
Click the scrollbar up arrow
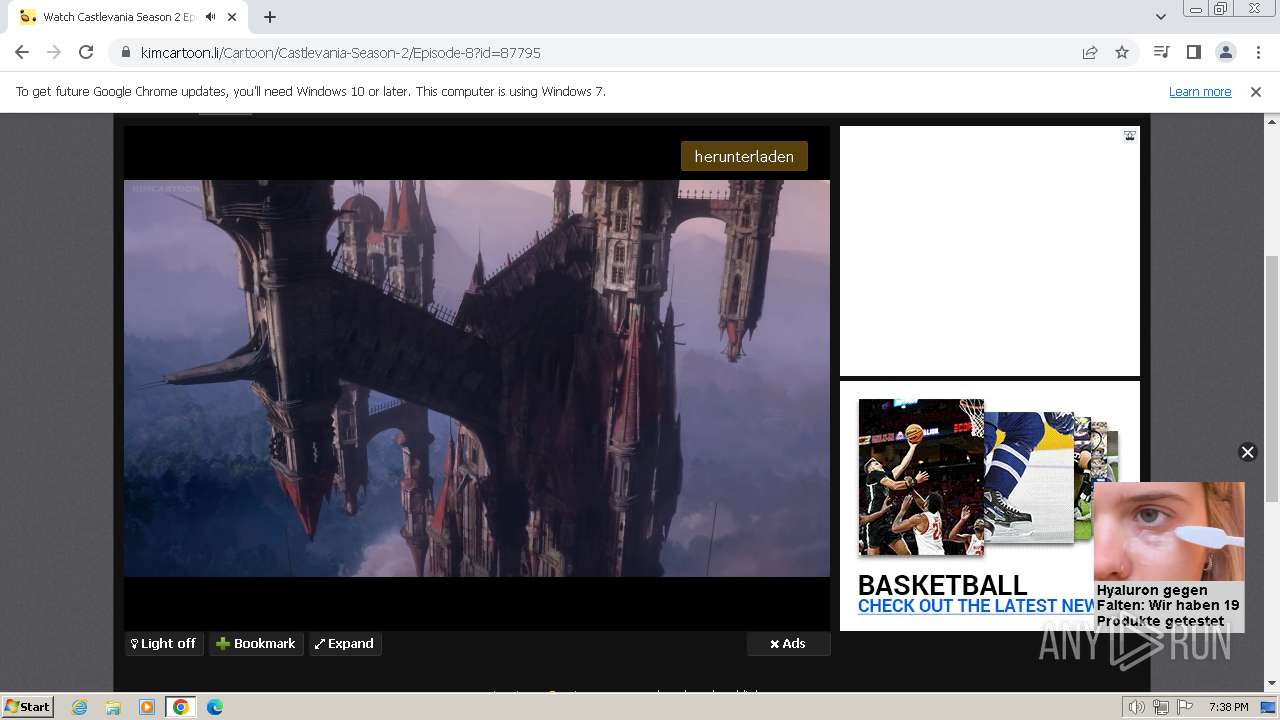pos(1271,121)
